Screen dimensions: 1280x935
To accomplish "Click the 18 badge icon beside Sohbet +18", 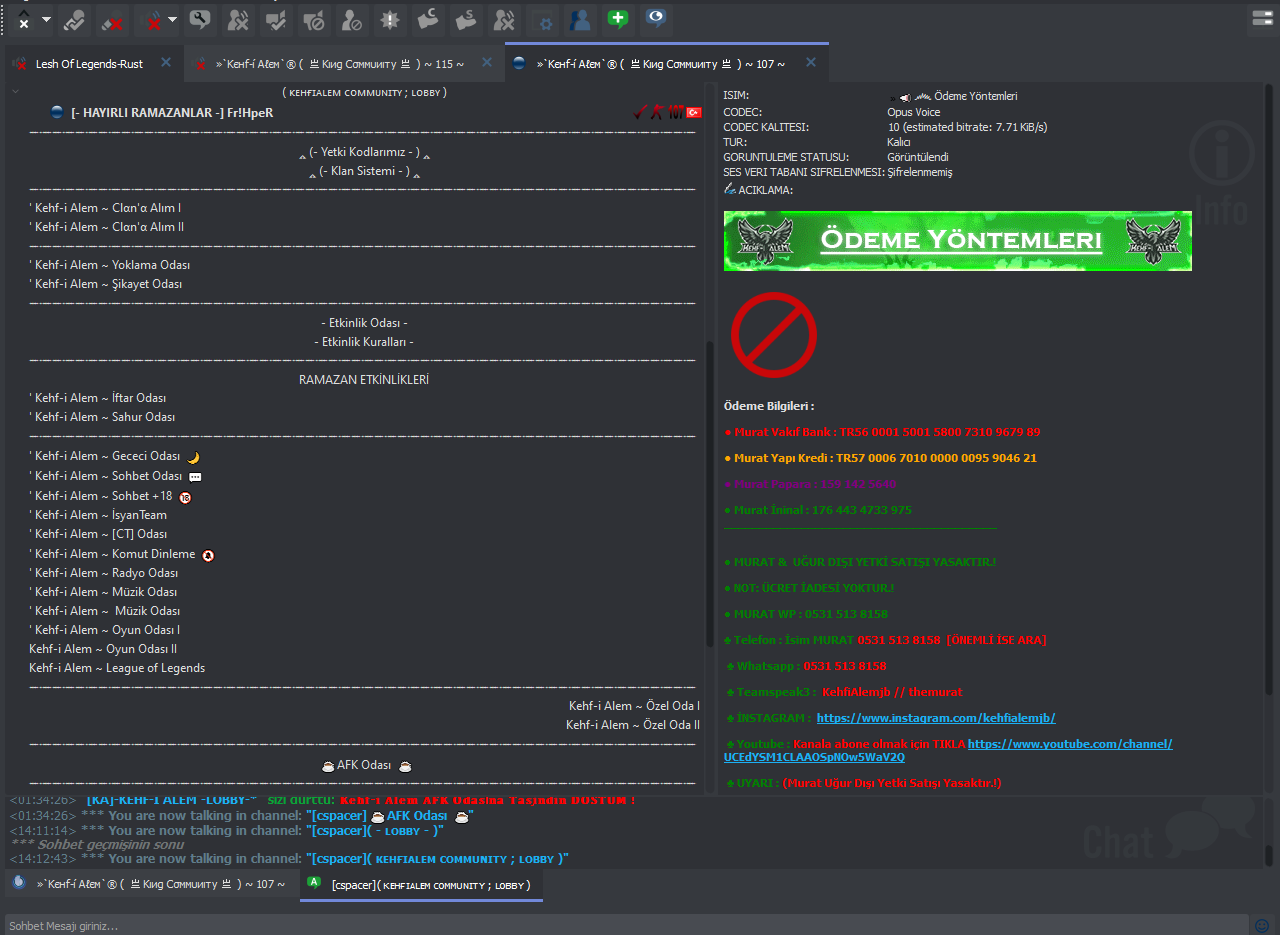I will 185,497.
